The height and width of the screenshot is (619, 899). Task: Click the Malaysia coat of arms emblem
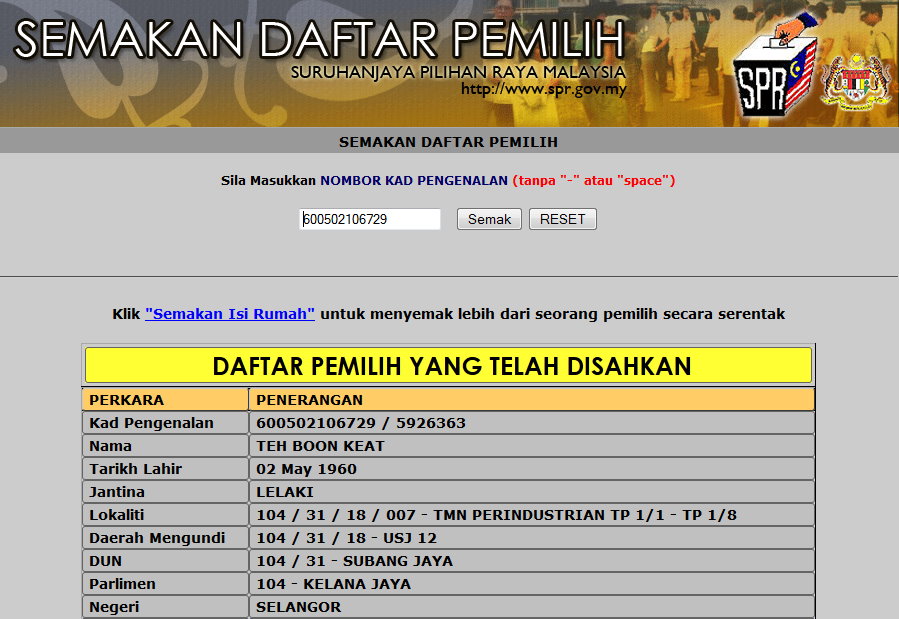coord(855,82)
